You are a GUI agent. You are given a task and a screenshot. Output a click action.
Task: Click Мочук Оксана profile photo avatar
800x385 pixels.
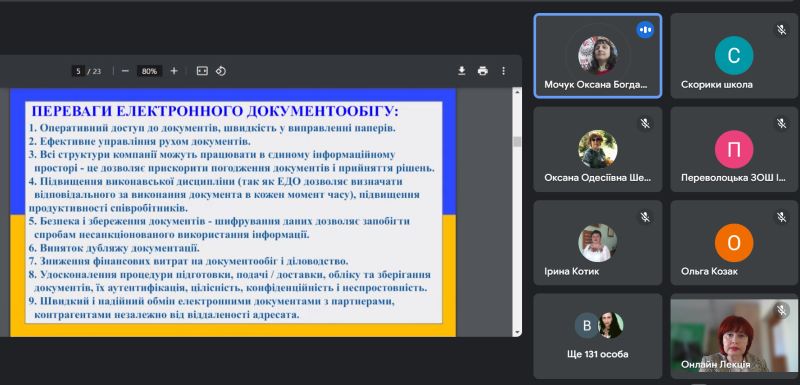(597, 55)
